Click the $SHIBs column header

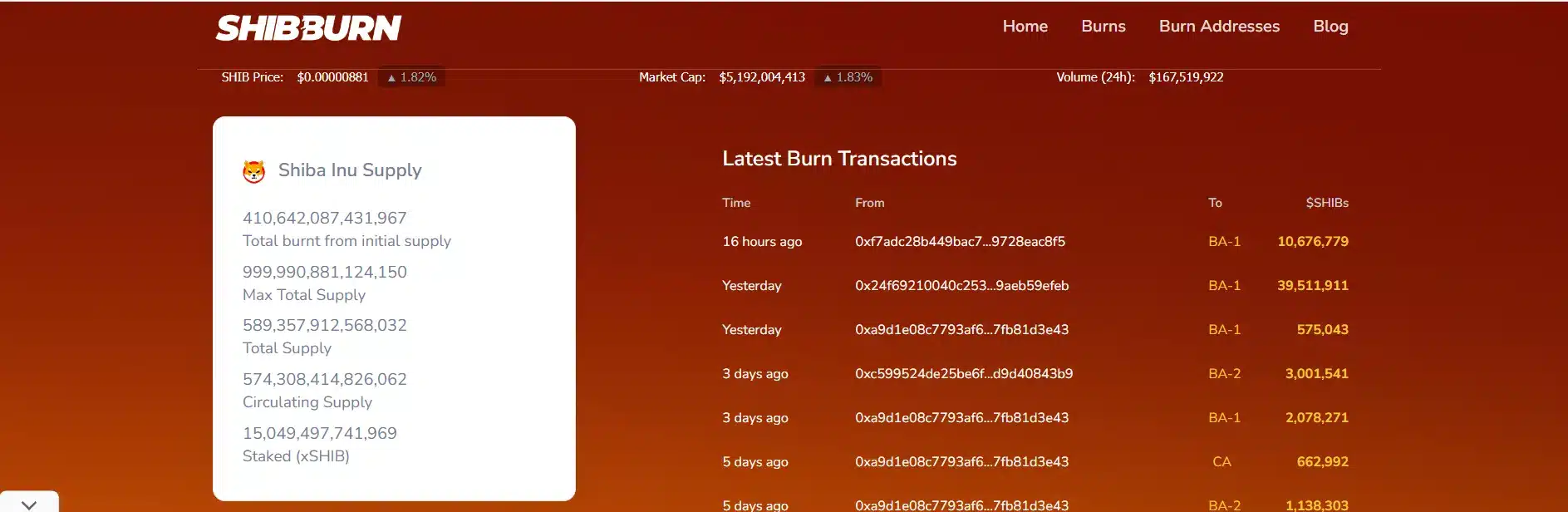point(1327,203)
